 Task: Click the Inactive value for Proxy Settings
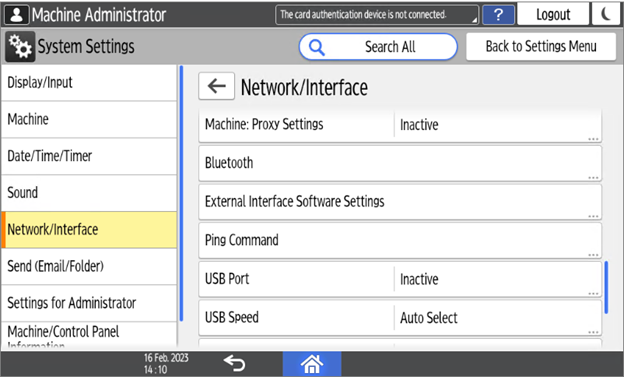click(x=419, y=125)
